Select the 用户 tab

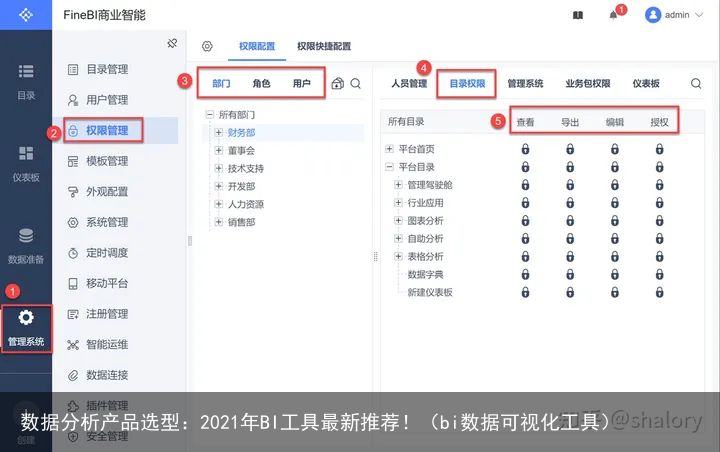[302, 83]
